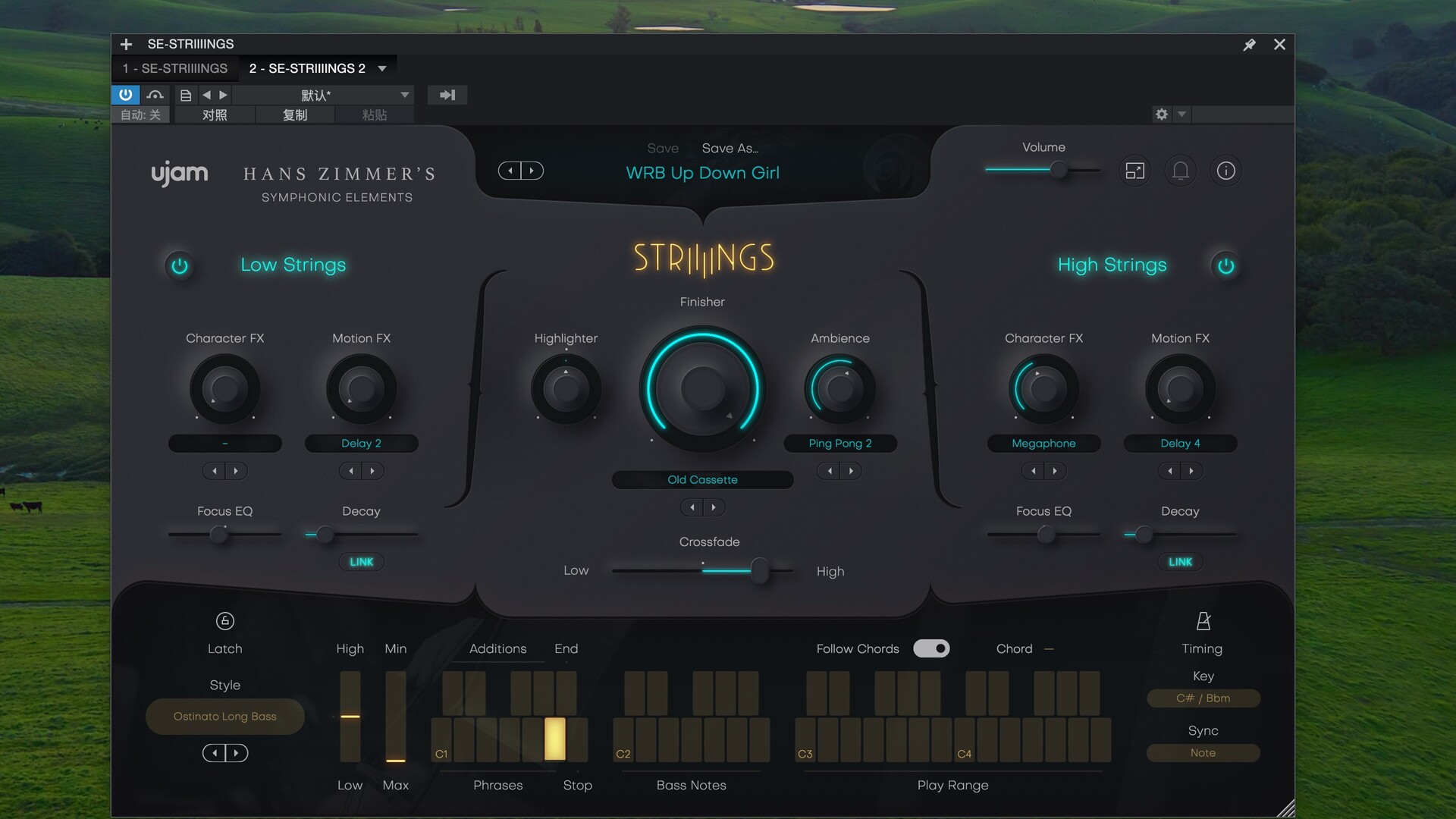Image resolution: width=1456 pixels, height=819 pixels.
Task: Click the automation-off label 自动: 关
Action: [x=141, y=115]
